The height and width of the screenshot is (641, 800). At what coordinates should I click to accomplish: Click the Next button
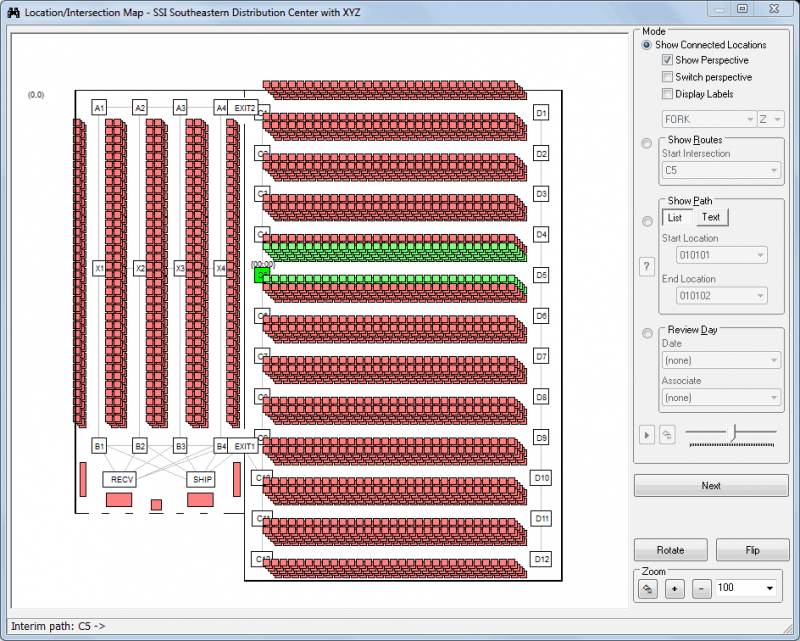711,485
